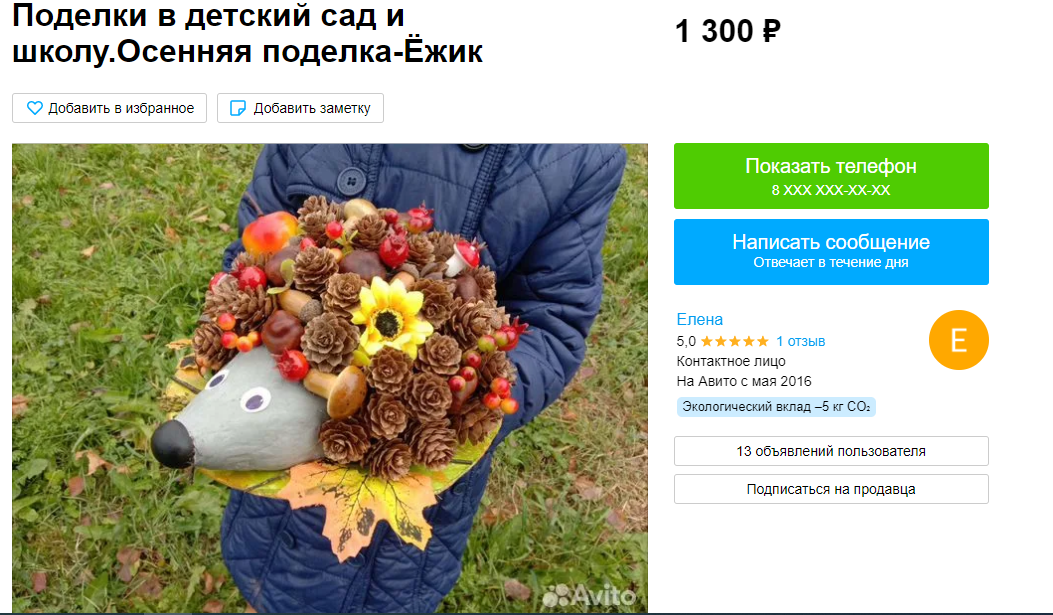Click the 5,0 rating score
The image size is (1053, 615).
coord(686,341)
